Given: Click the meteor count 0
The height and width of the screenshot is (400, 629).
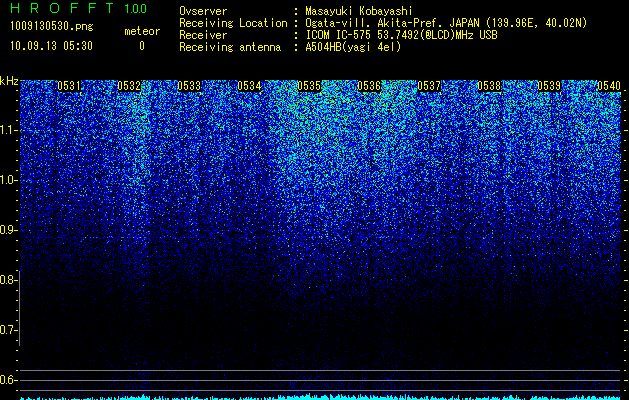Looking at the screenshot, I should (x=142, y=46).
